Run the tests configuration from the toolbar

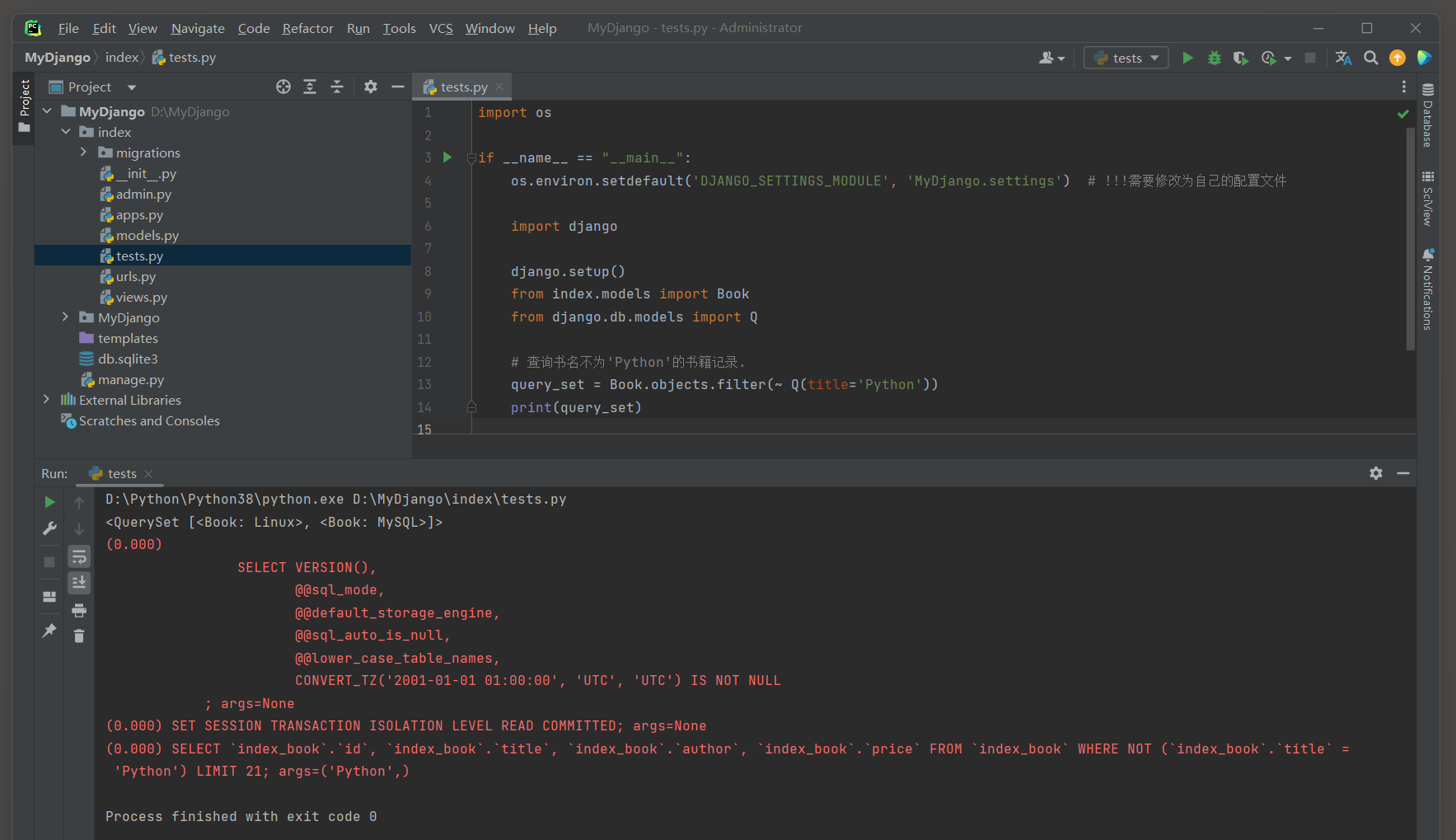1187,58
